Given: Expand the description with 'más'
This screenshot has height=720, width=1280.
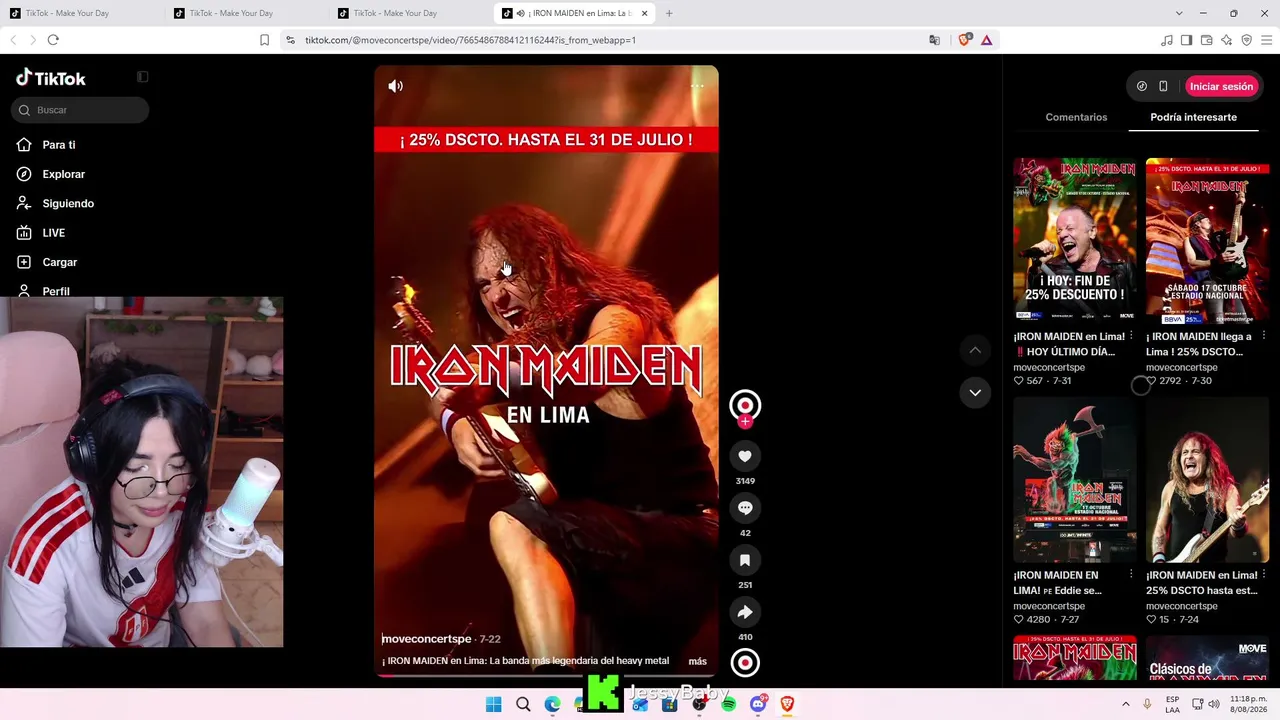Looking at the screenshot, I should pyautogui.click(x=698, y=661).
